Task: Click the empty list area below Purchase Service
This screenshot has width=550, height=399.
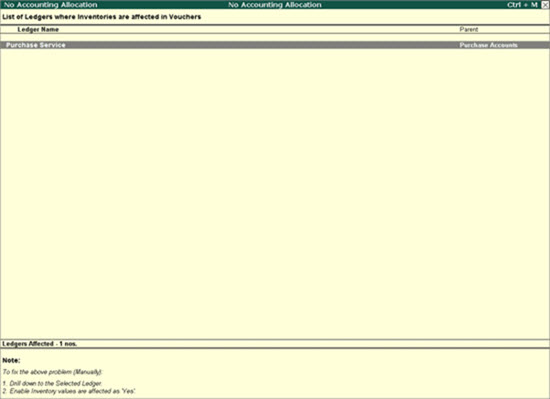Action: tap(275, 194)
